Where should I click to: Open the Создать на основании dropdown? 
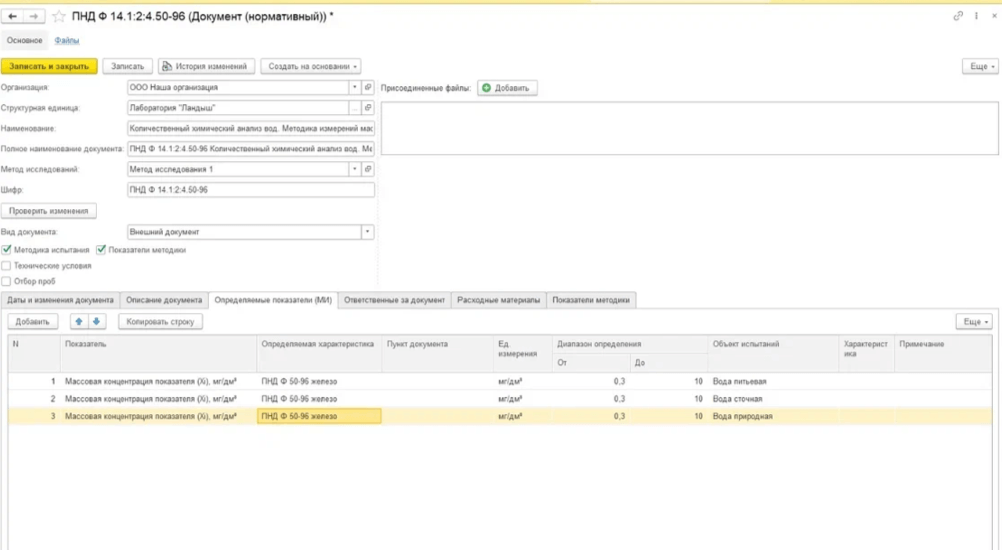311,67
